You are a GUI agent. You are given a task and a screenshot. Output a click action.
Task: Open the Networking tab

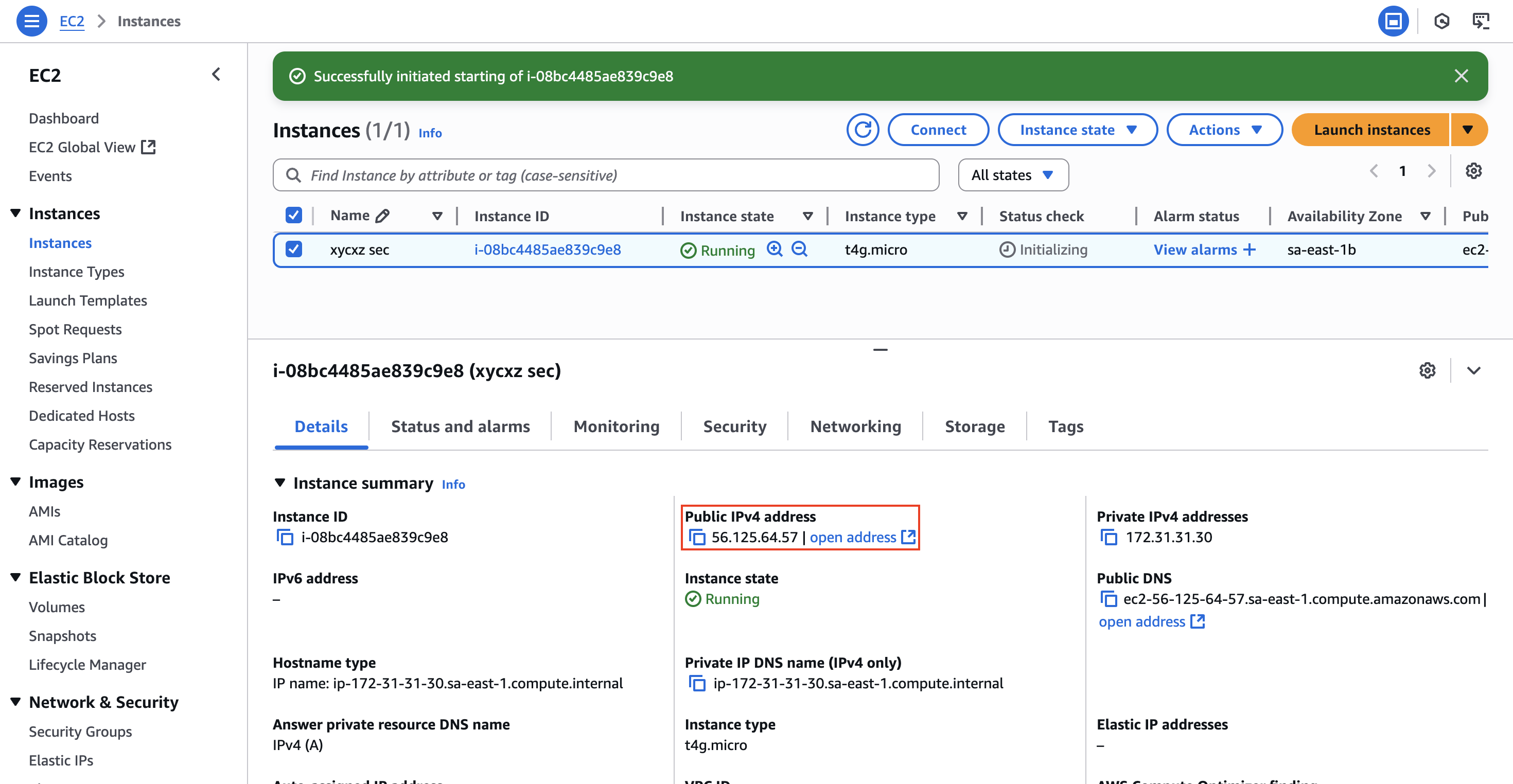[855, 426]
